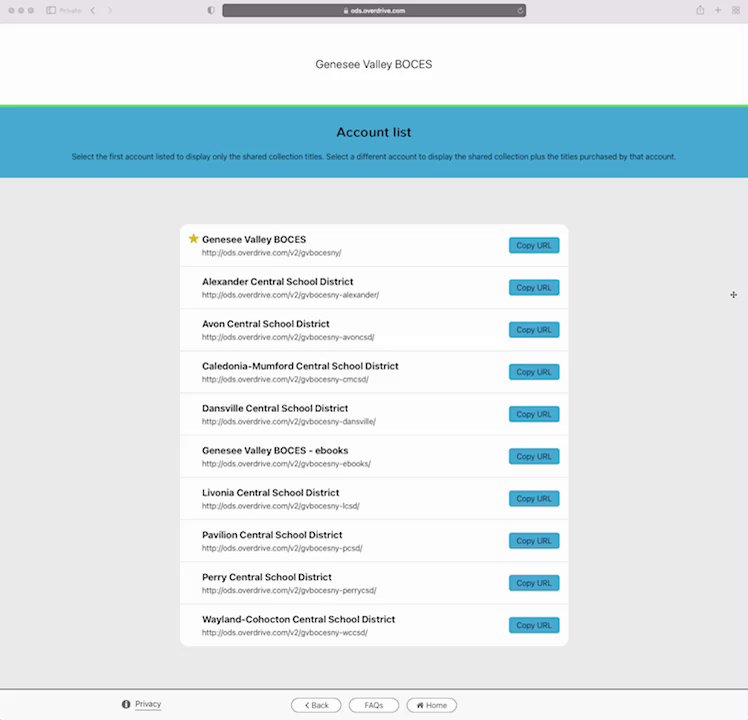Image resolution: width=748 pixels, height=720 pixels.
Task: Copy URL for Avon Central School District
Action: pos(534,330)
